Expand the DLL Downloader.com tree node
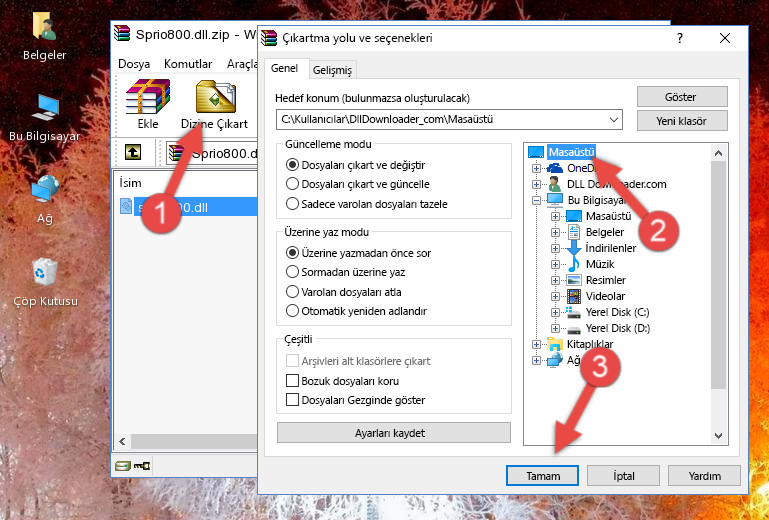Image resolution: width=769 pixels, height=520 pixels. [x=537, y=184]
